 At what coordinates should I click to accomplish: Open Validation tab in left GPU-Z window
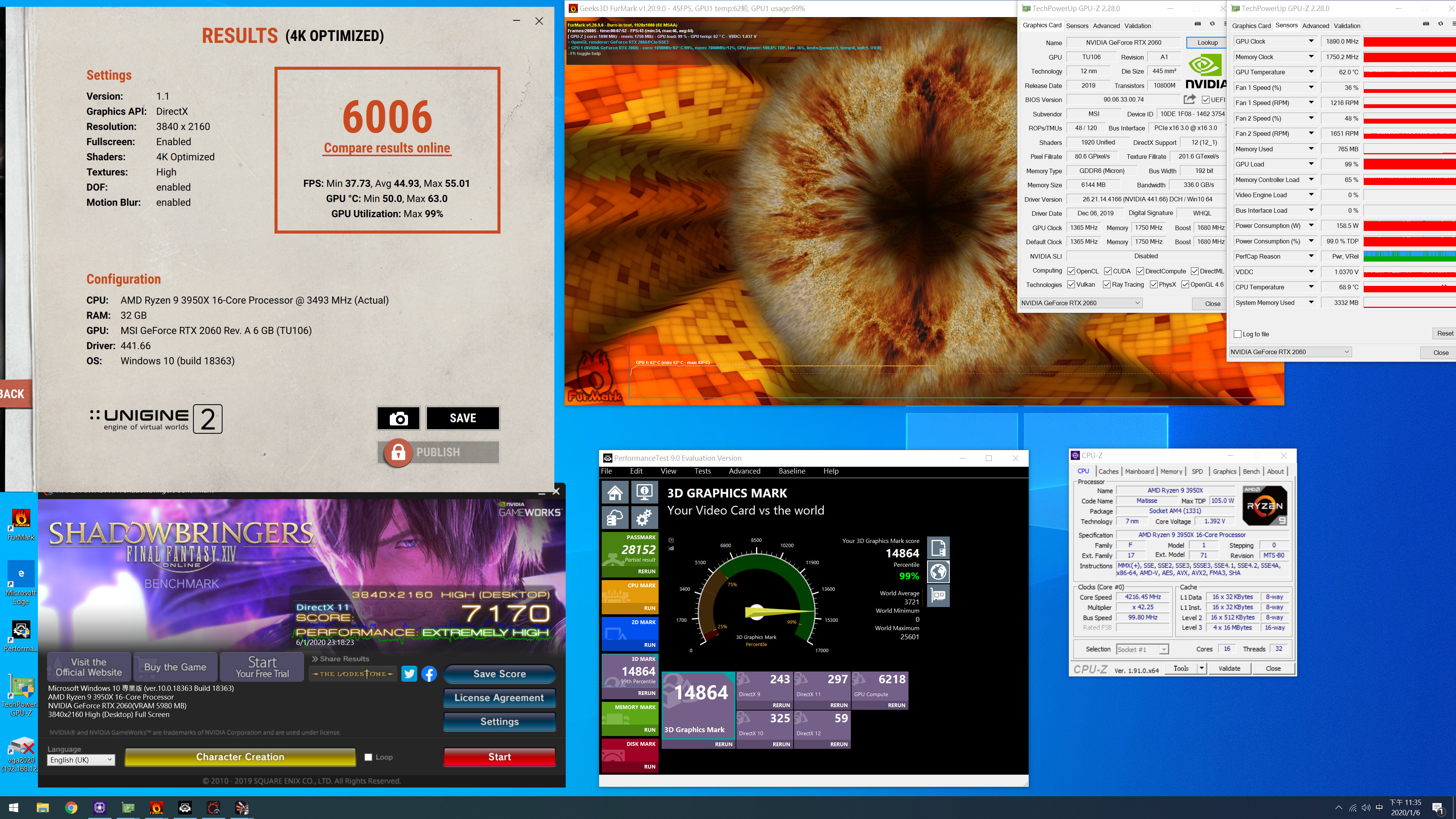[x=1137, y=25]
